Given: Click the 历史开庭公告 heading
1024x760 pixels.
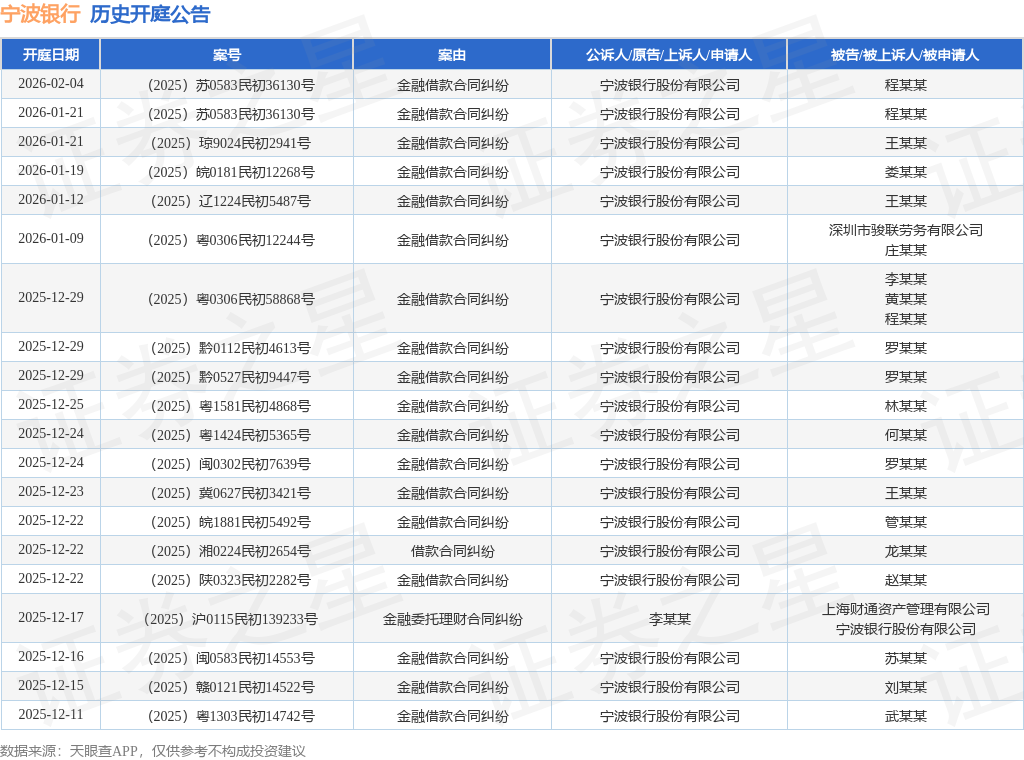Looking at the screenshot, I should click(150, 14).
